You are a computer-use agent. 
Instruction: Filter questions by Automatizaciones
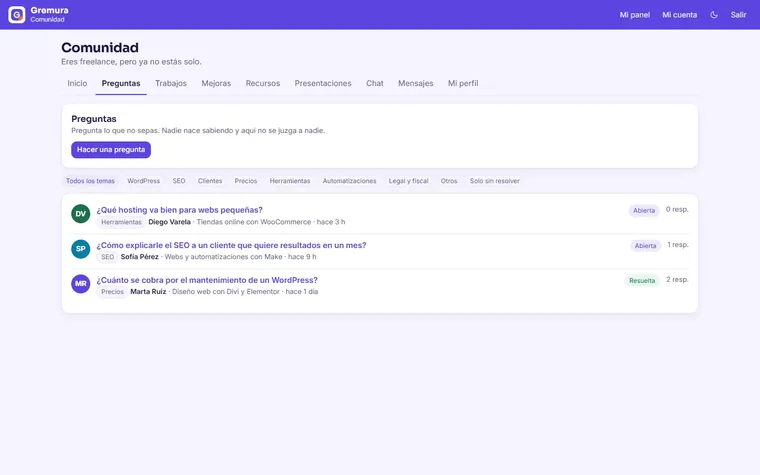pyautogui.click(x=349, y=181)
